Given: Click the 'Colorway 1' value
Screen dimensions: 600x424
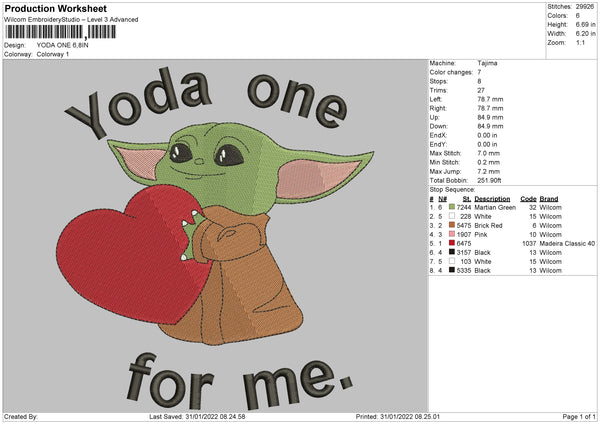Looking at the screenshot, I should (53, 54).
